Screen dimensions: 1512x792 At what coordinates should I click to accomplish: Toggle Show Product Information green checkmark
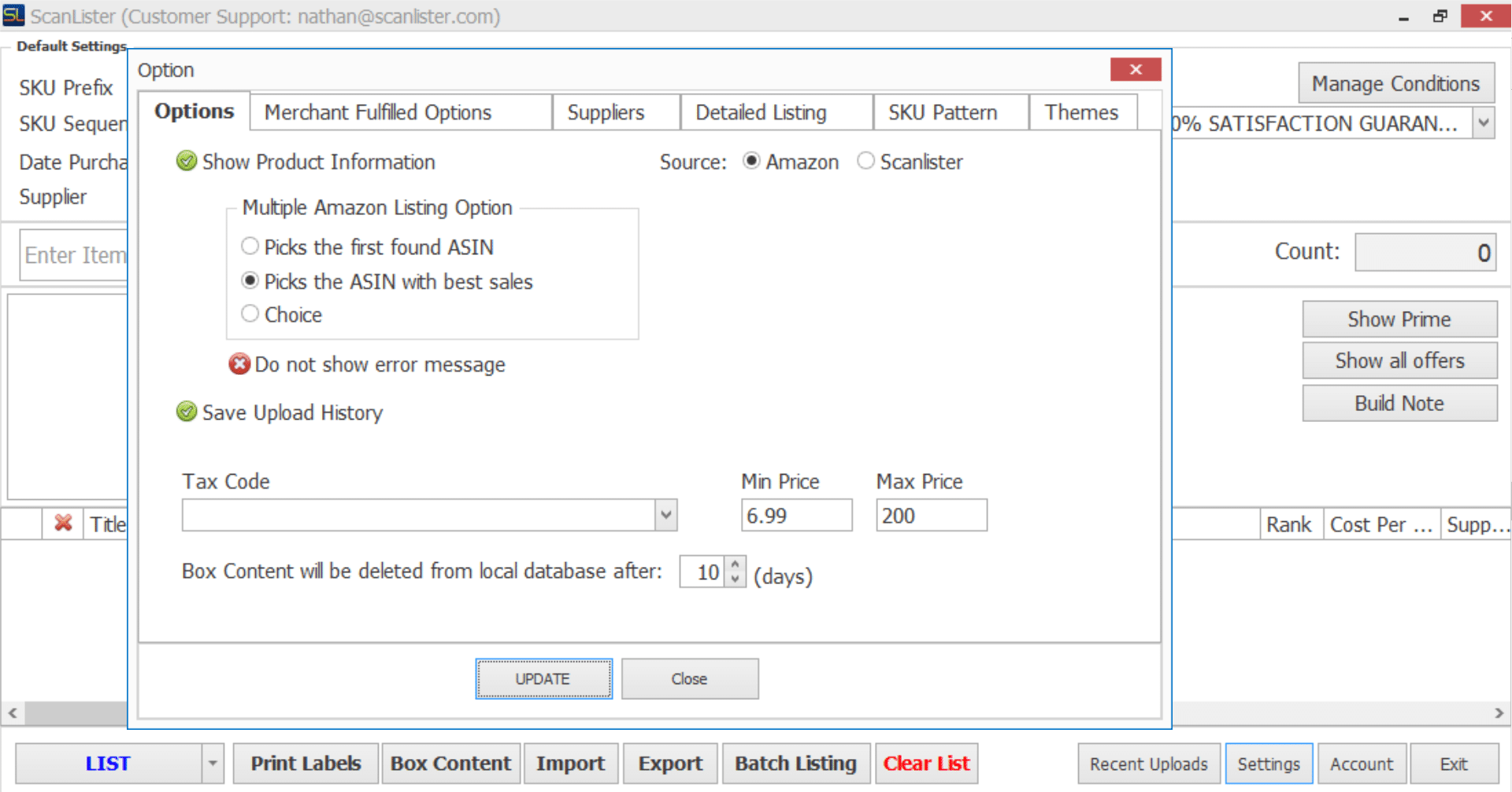tap(187, 161)
